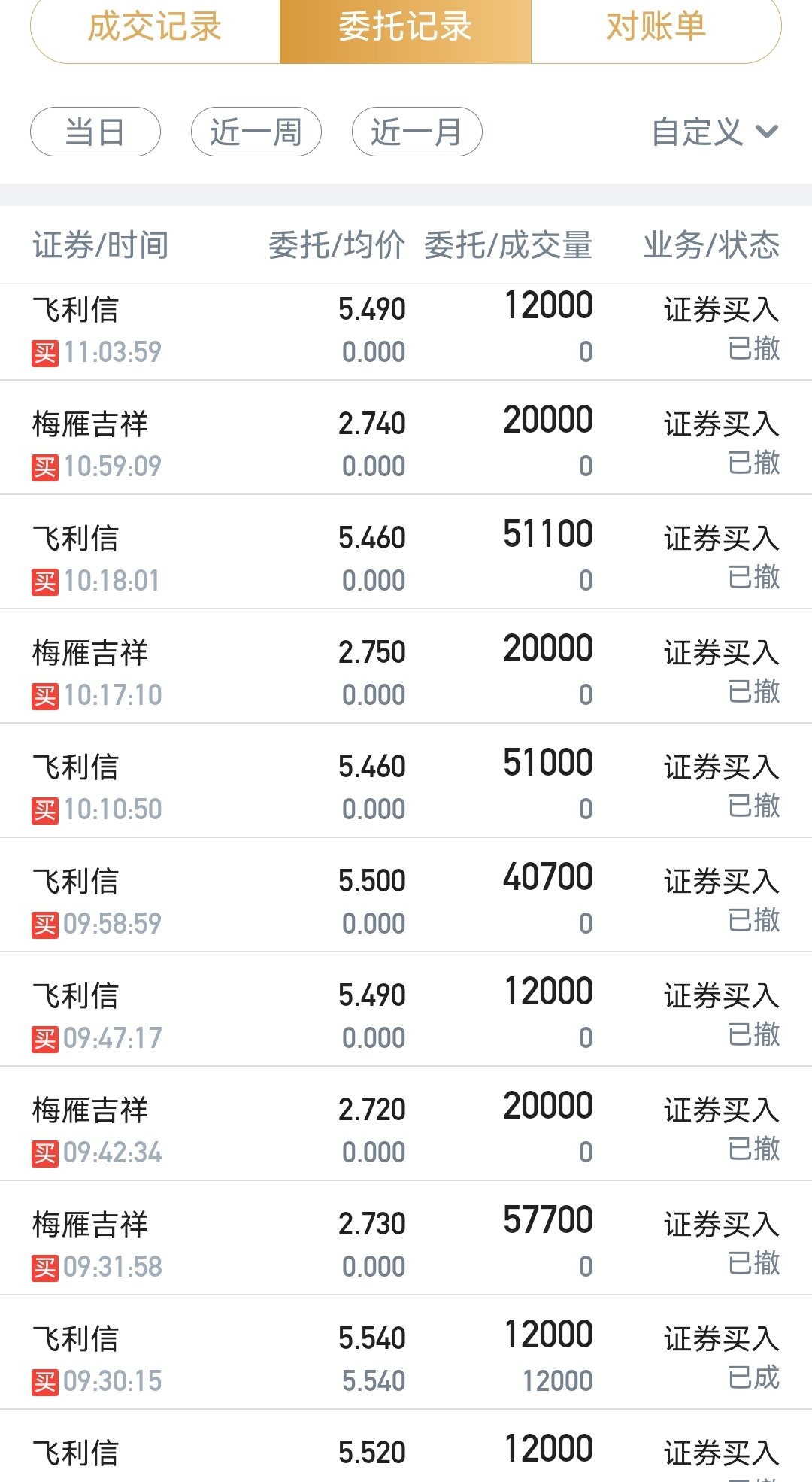Viewport: 812px width, 1482px height.
Task: Filter records by 近一月
Action: (x=417, y=132)
